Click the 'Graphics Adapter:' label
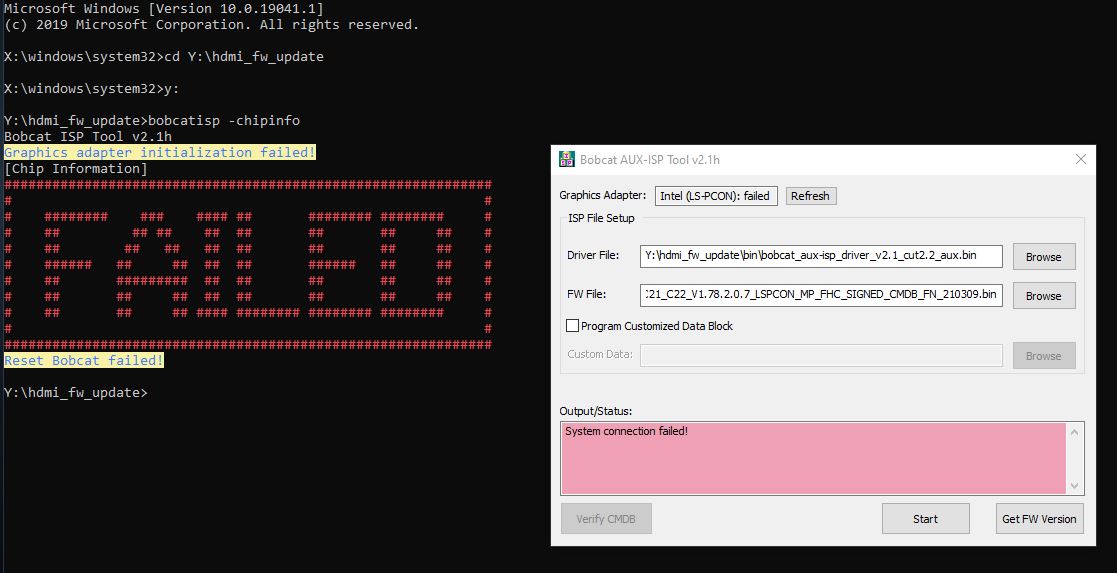Image resolution: width=1117 pixels, height=573 pixels. 603,195
